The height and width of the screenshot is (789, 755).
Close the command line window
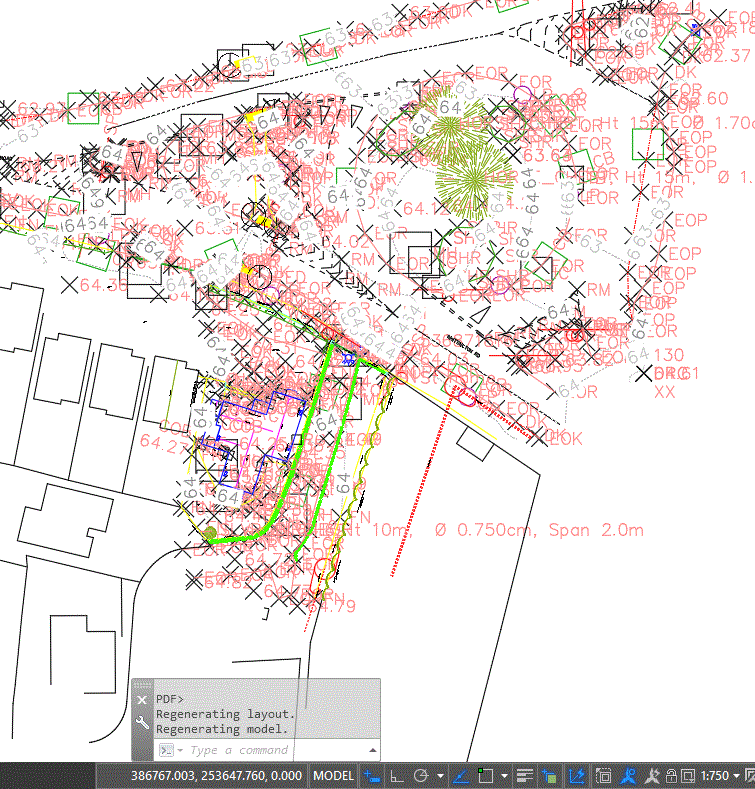142,699
